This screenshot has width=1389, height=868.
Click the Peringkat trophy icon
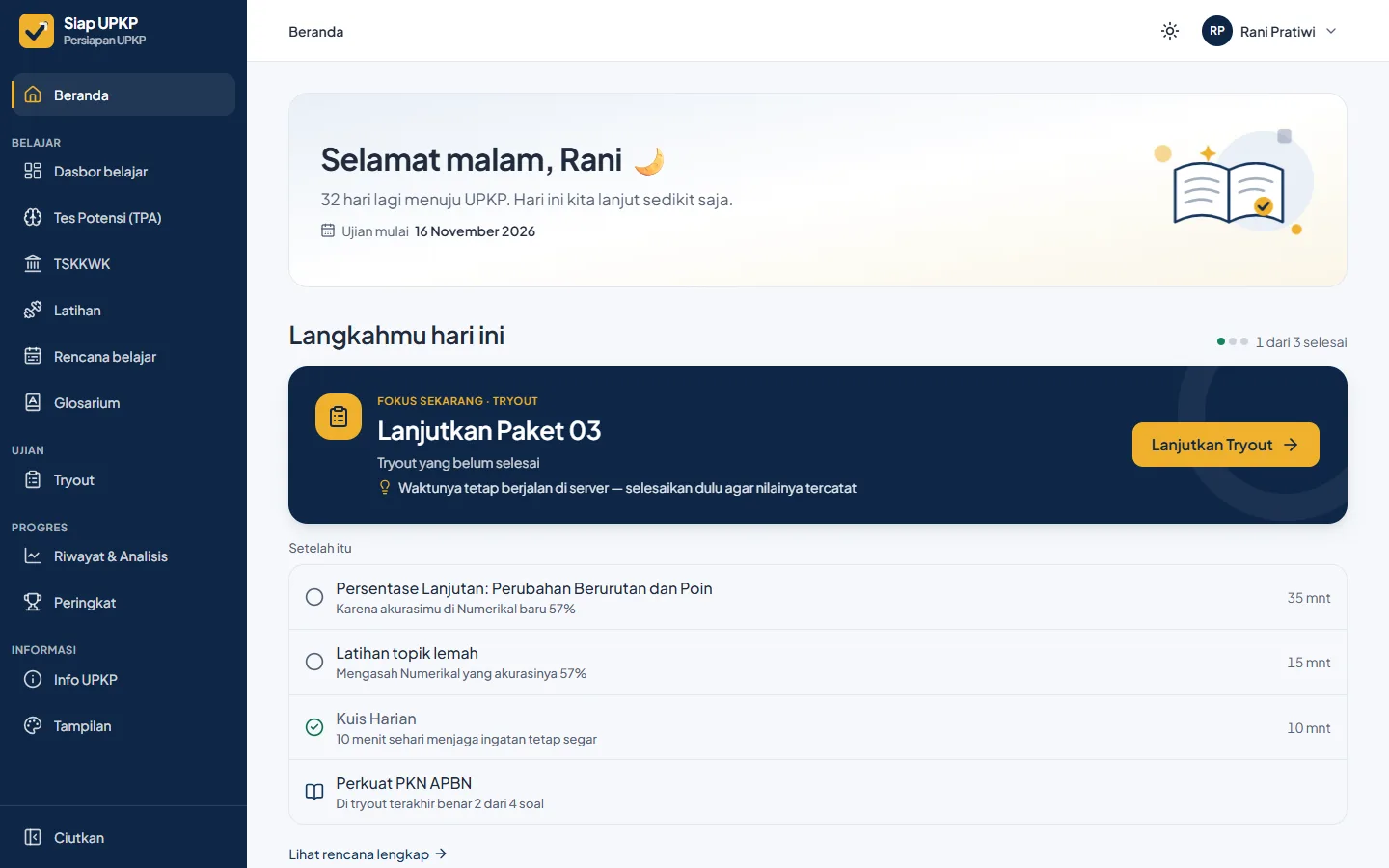click(33, 602)
